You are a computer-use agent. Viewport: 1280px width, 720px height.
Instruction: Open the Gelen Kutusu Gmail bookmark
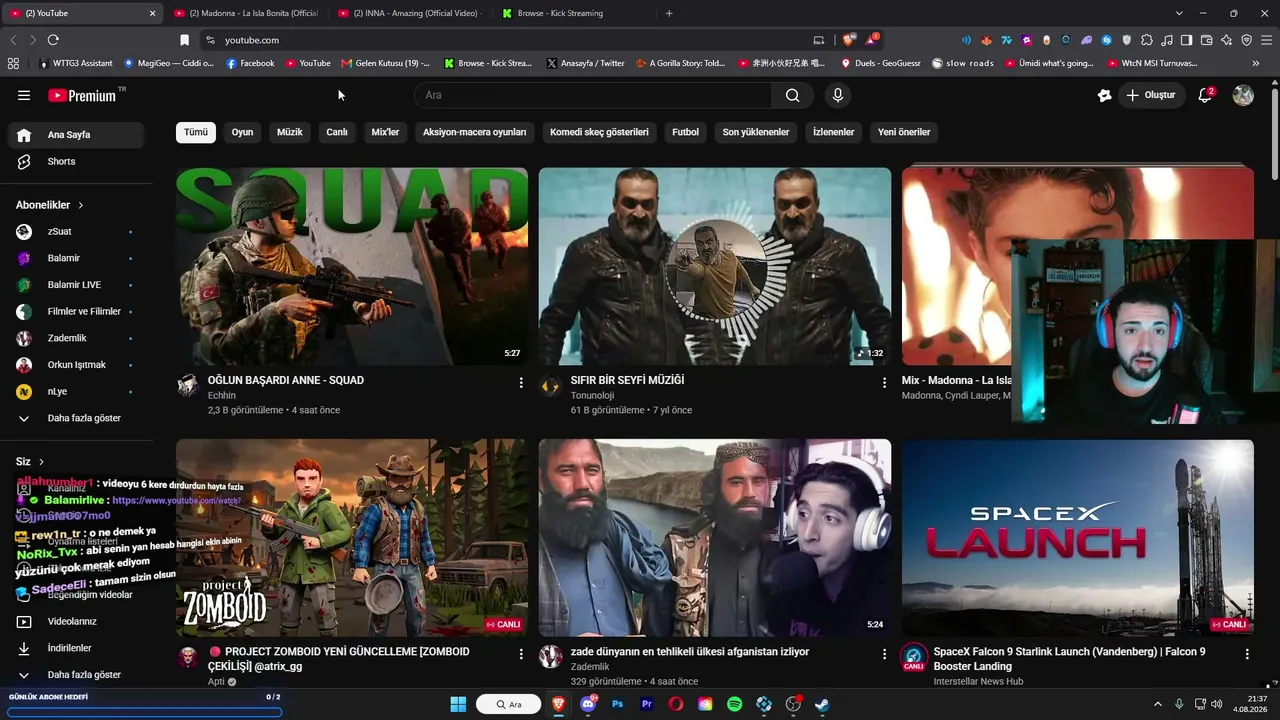pyautogui.click(x=386, y=63)
